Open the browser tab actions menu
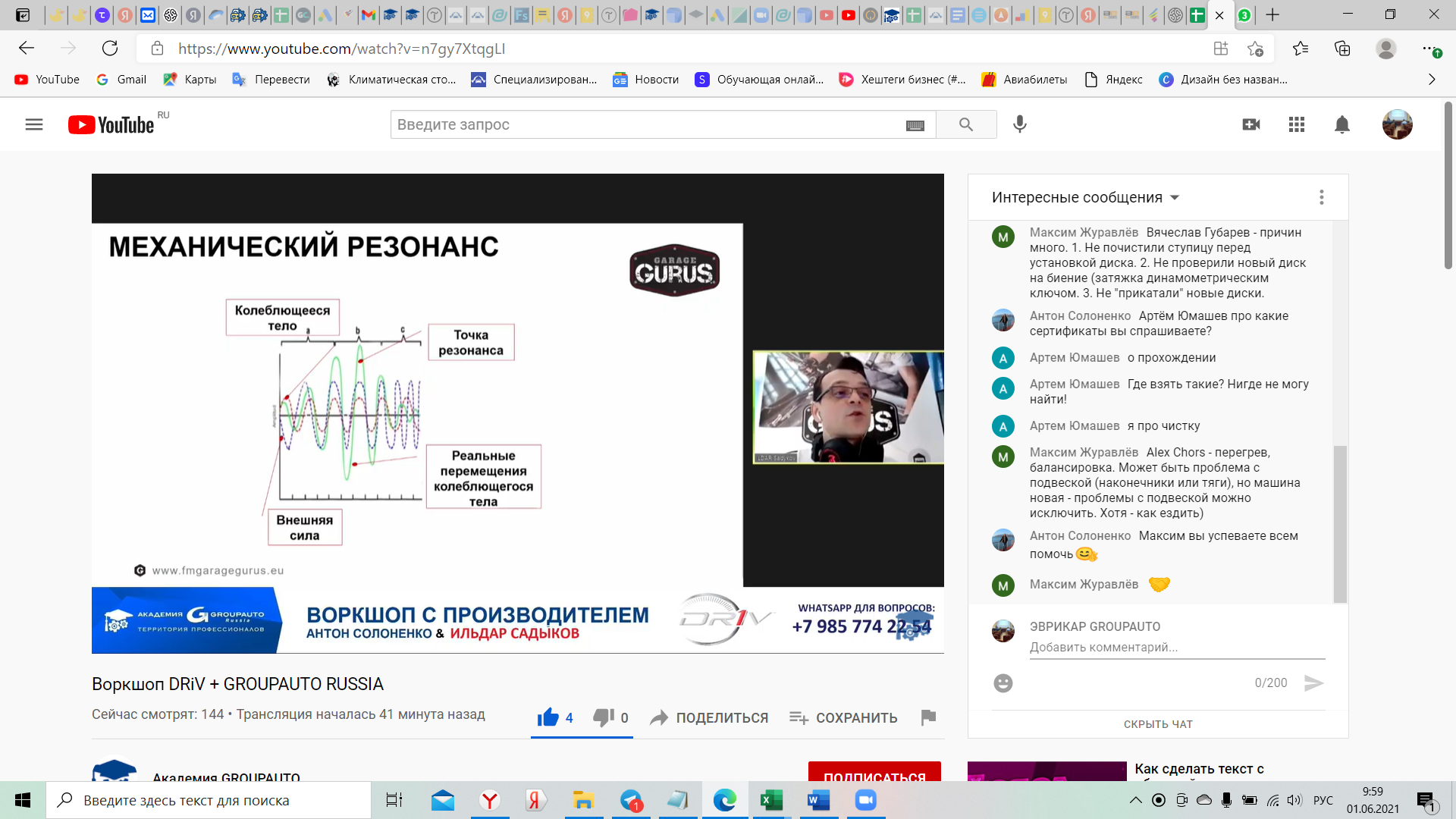This screenshot has height=819, width=1456. point(23,15)
